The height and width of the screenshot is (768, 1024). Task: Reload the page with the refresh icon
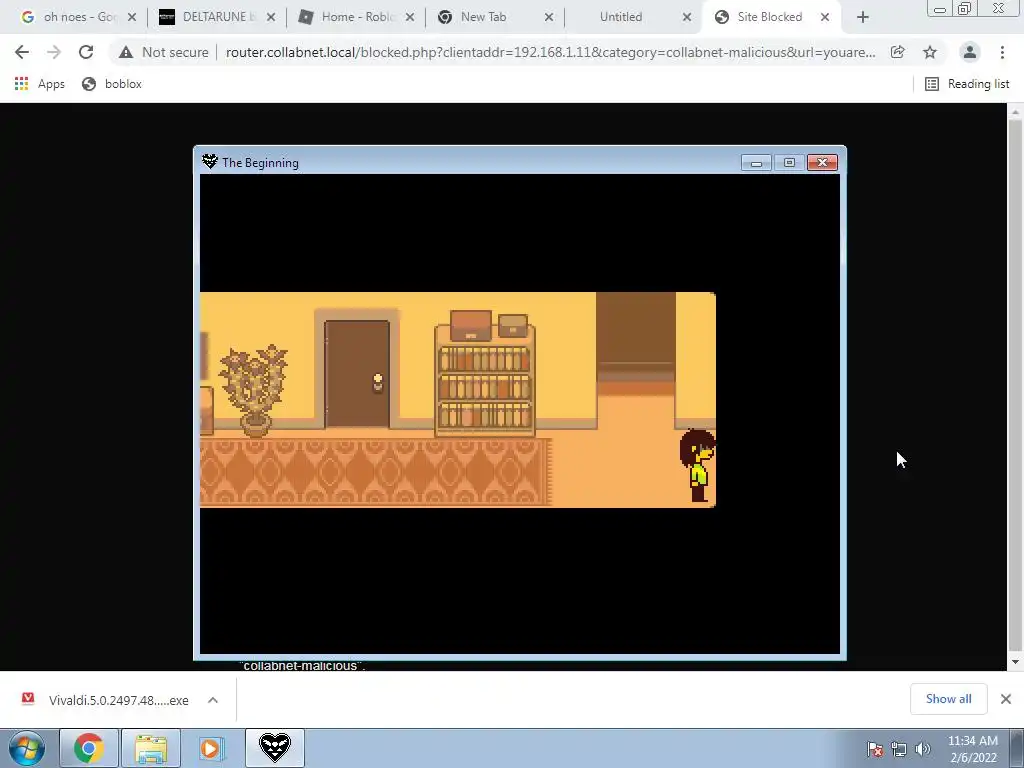86,52
